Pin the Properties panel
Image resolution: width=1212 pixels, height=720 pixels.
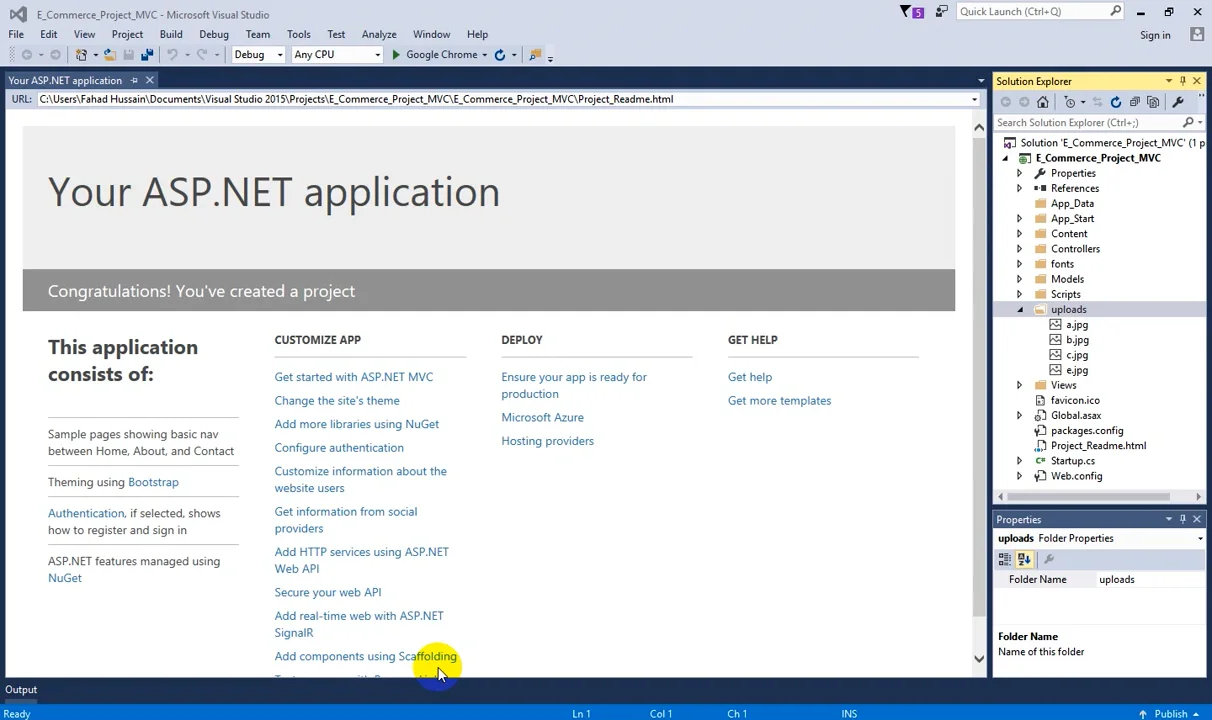click(x=1182, y=519)
